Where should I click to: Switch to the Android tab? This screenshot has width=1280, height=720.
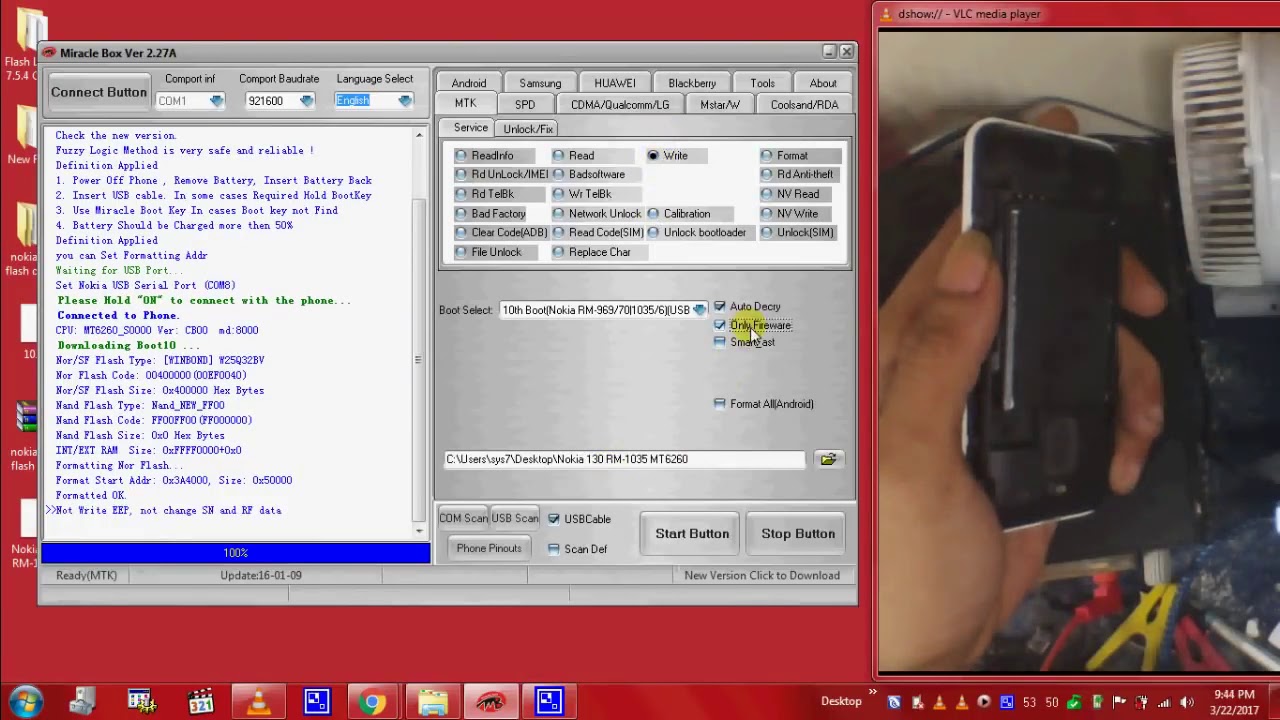(469, 83)
